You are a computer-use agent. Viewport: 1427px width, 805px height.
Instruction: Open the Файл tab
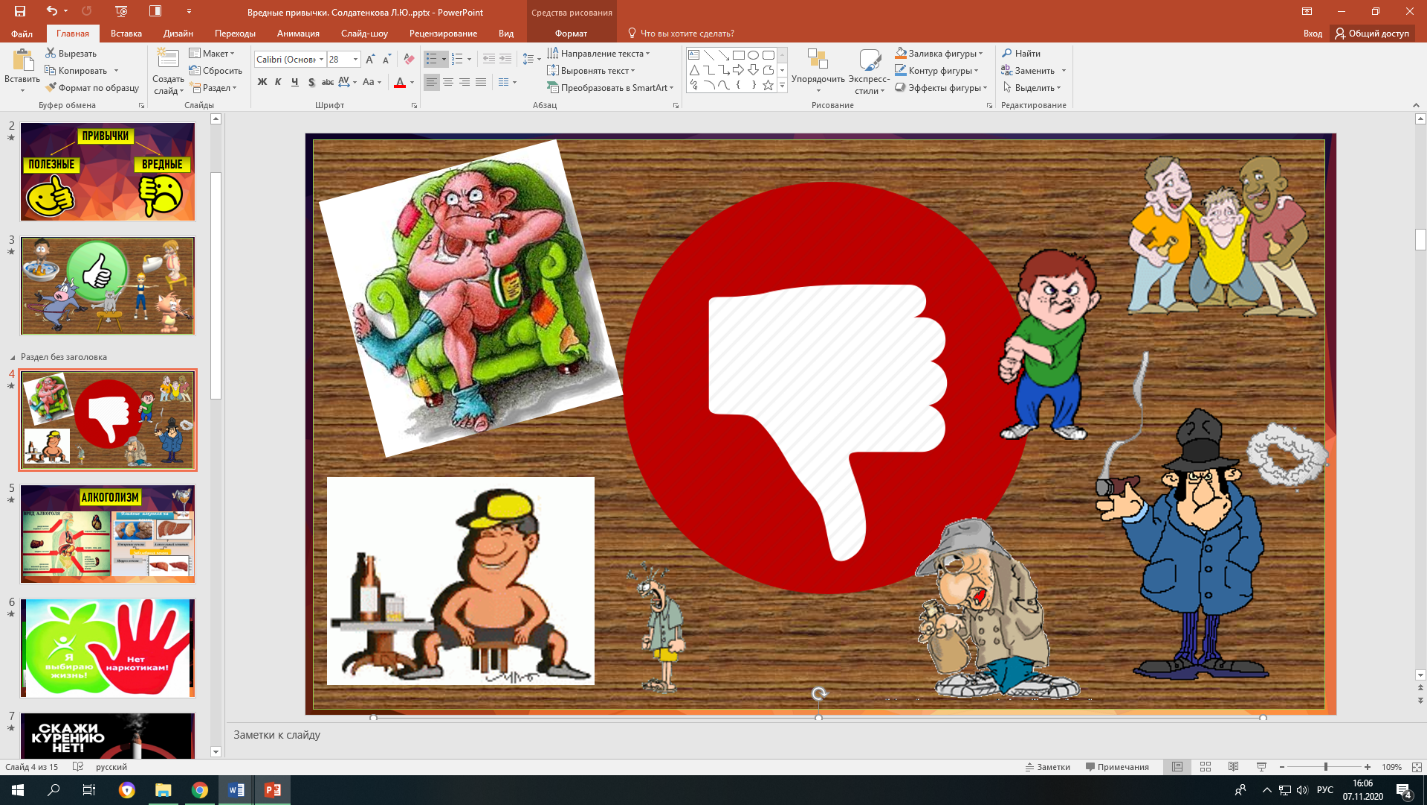[x=22, y=33]
